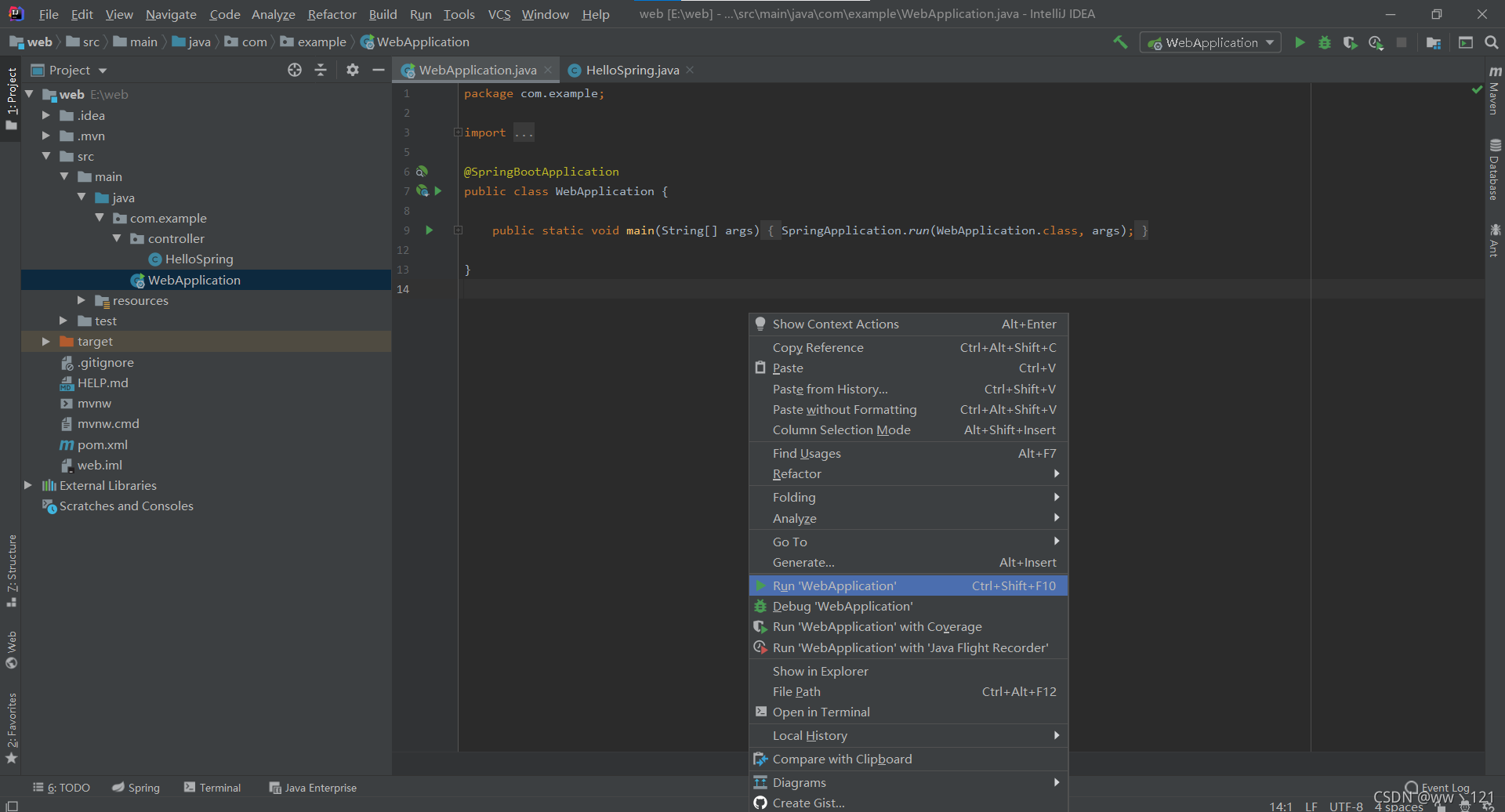Image resolution: width=1505 pixels, height=812 pixels.
Task: Expand the folded import block
Action: pos(458,132)
